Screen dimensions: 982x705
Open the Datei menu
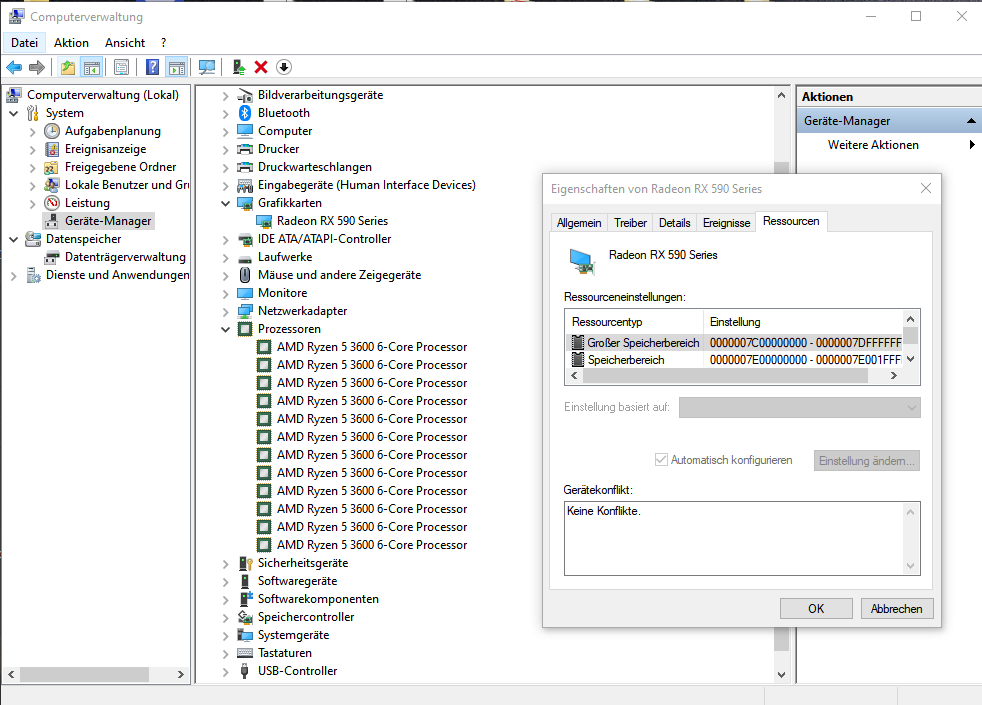coord(24,43)
